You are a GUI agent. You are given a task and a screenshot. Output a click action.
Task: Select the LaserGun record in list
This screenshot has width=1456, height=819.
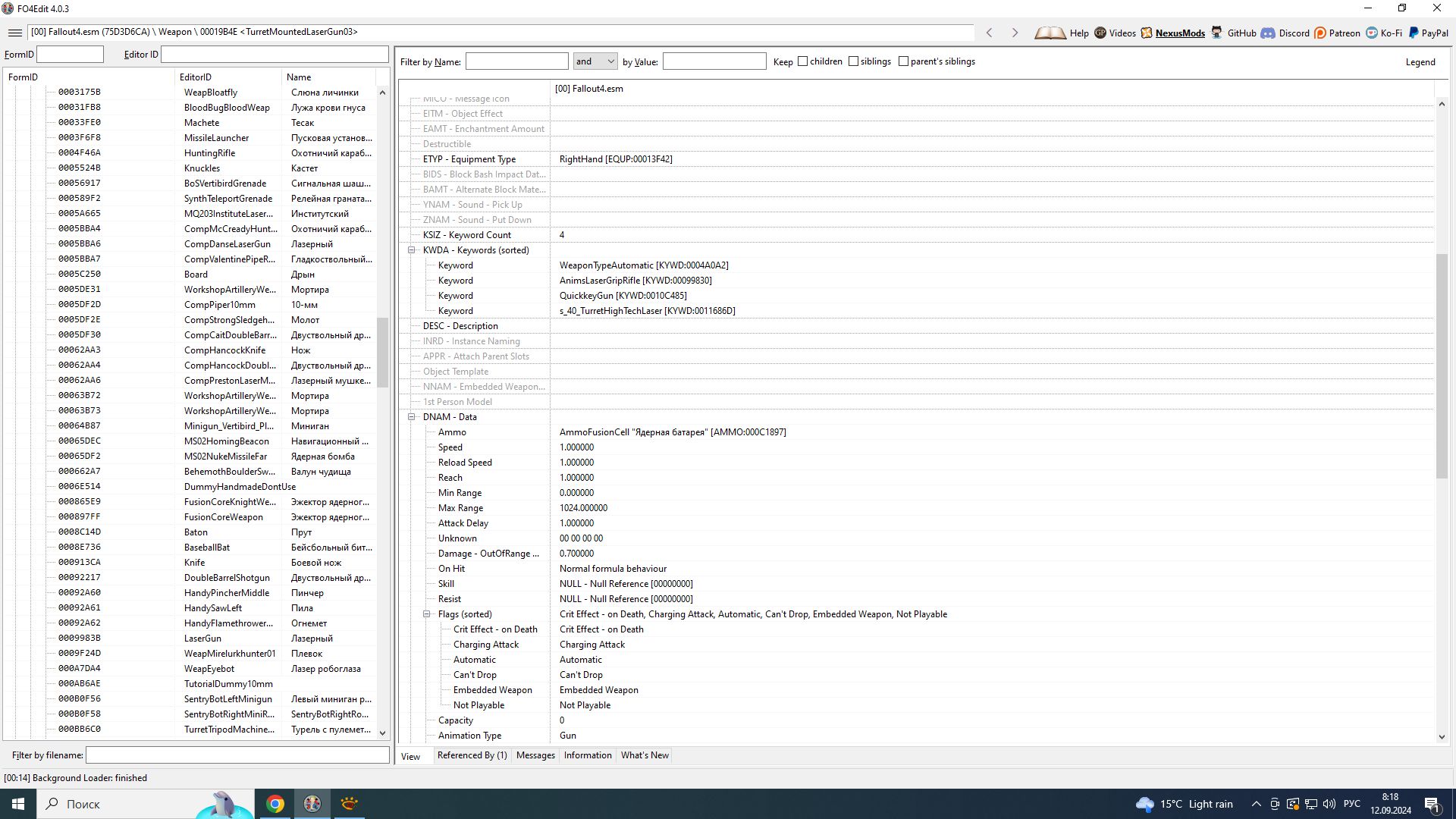[x=203, y=639]
